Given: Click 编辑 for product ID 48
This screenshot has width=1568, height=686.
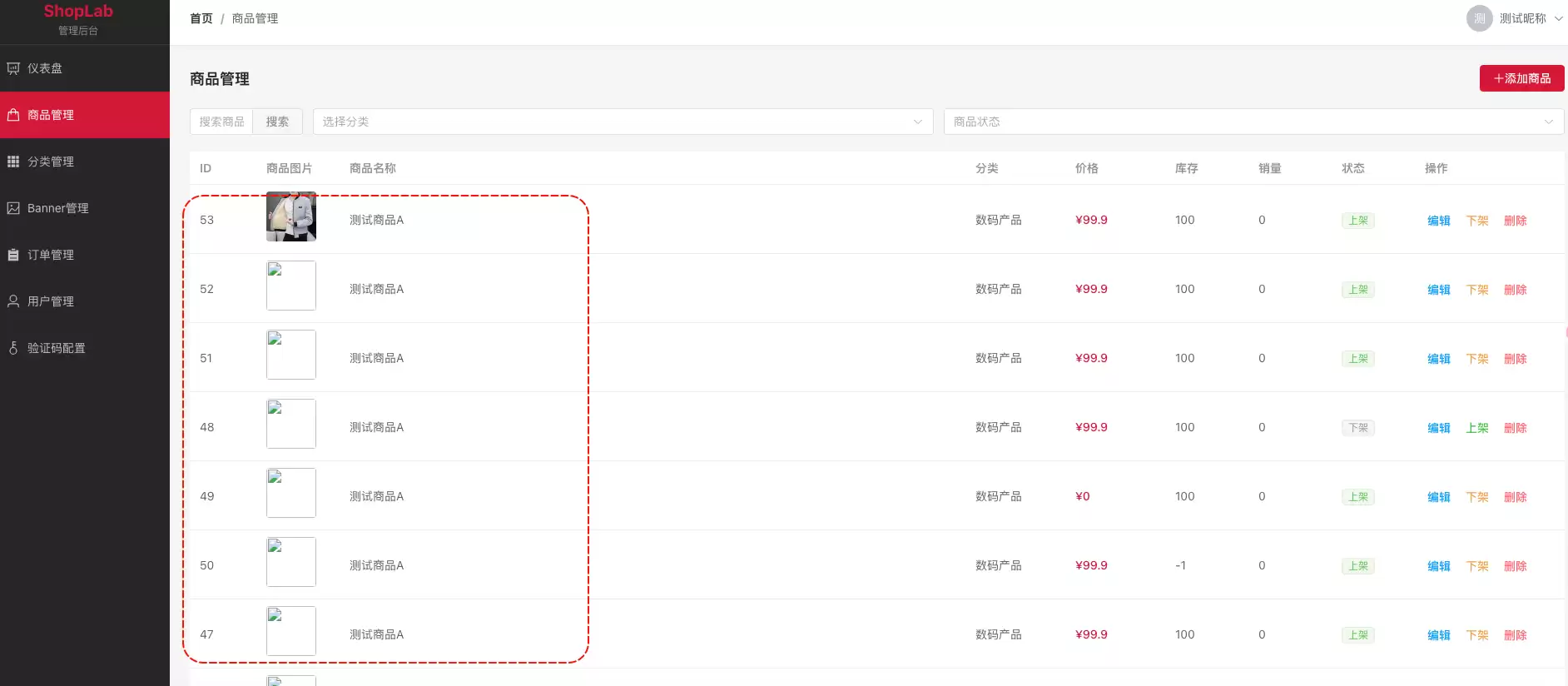Looking at the screenshot, I should tap(1439, 428).
